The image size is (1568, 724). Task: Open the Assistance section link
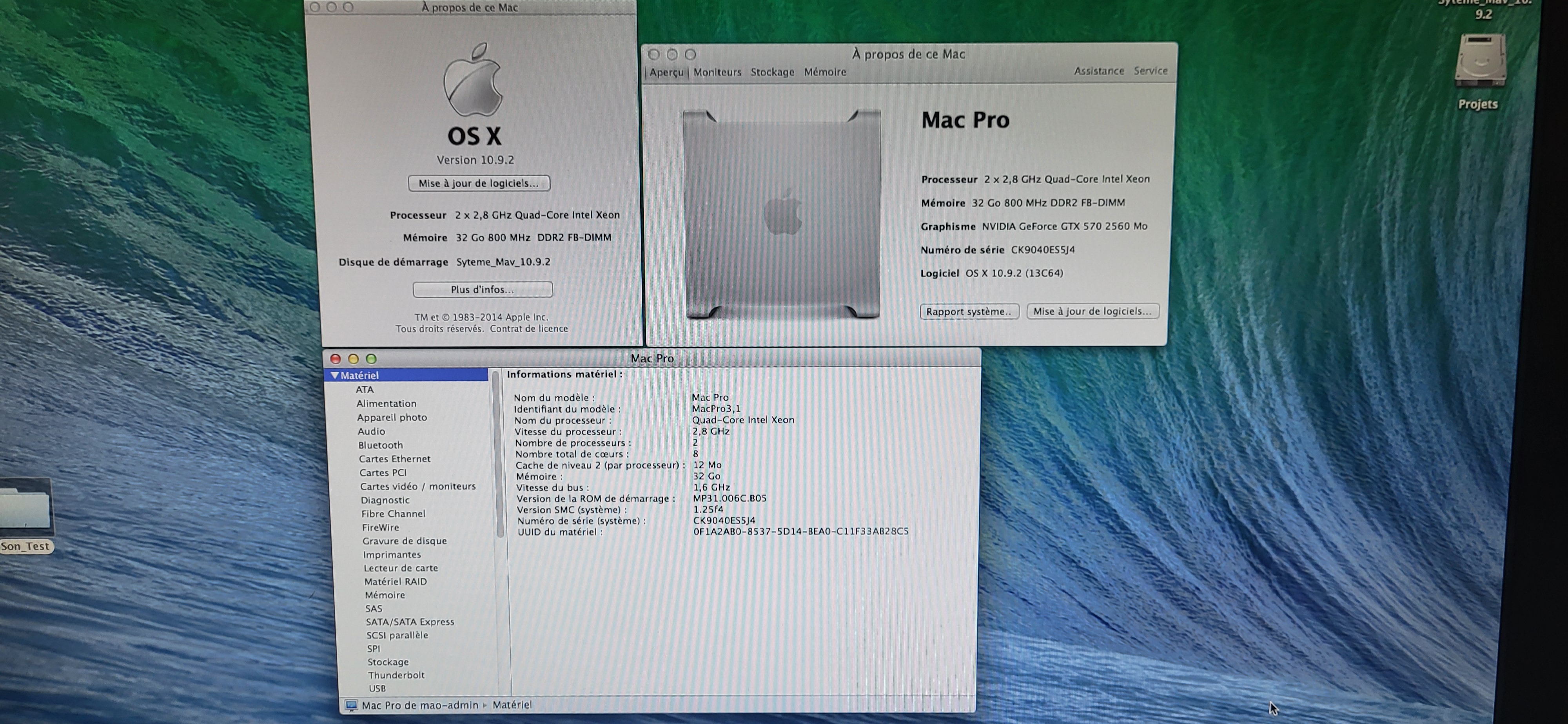(1099, 71)
